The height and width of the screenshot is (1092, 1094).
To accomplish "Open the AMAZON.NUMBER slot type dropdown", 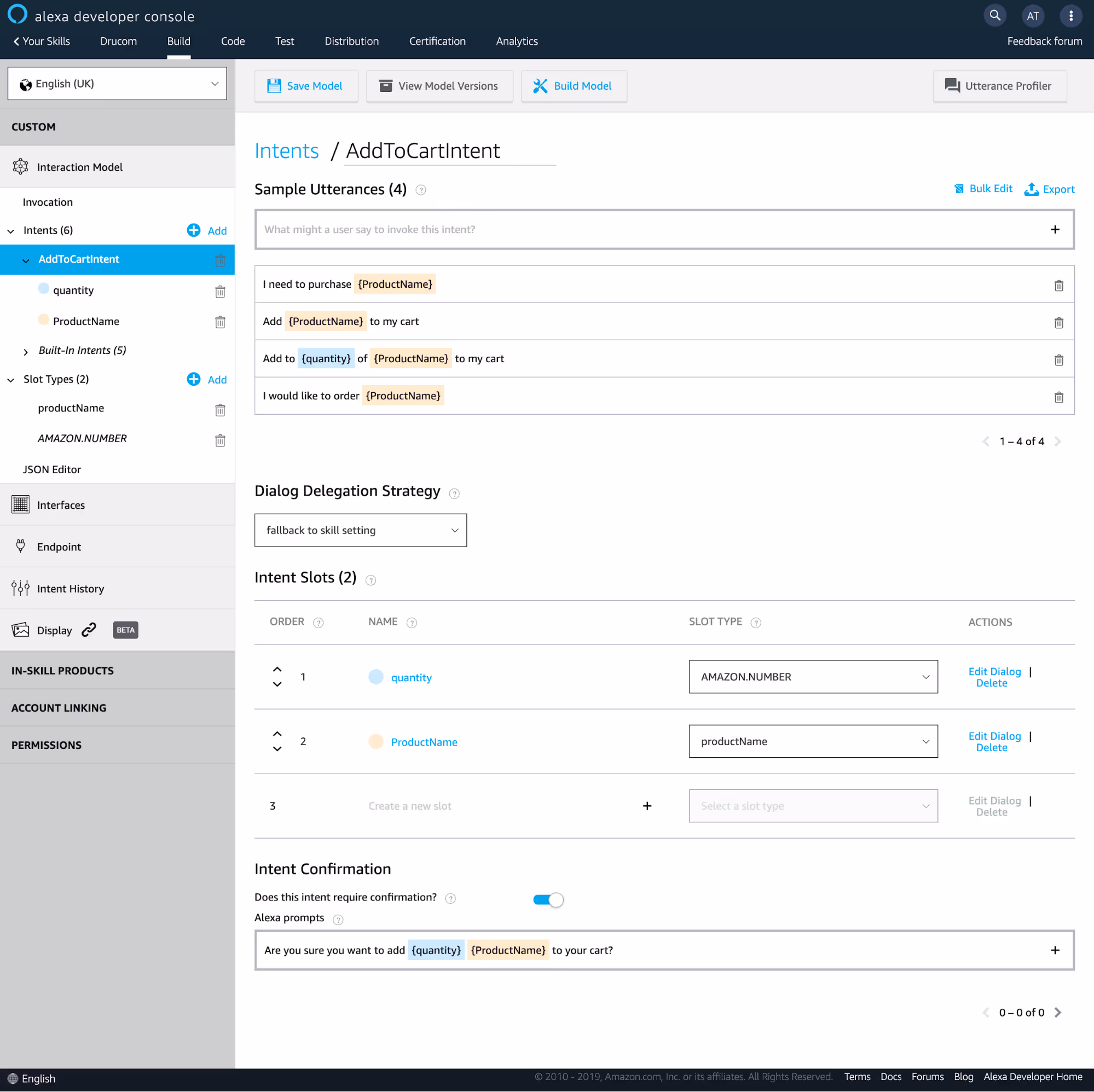I will (x=813, y=677).
